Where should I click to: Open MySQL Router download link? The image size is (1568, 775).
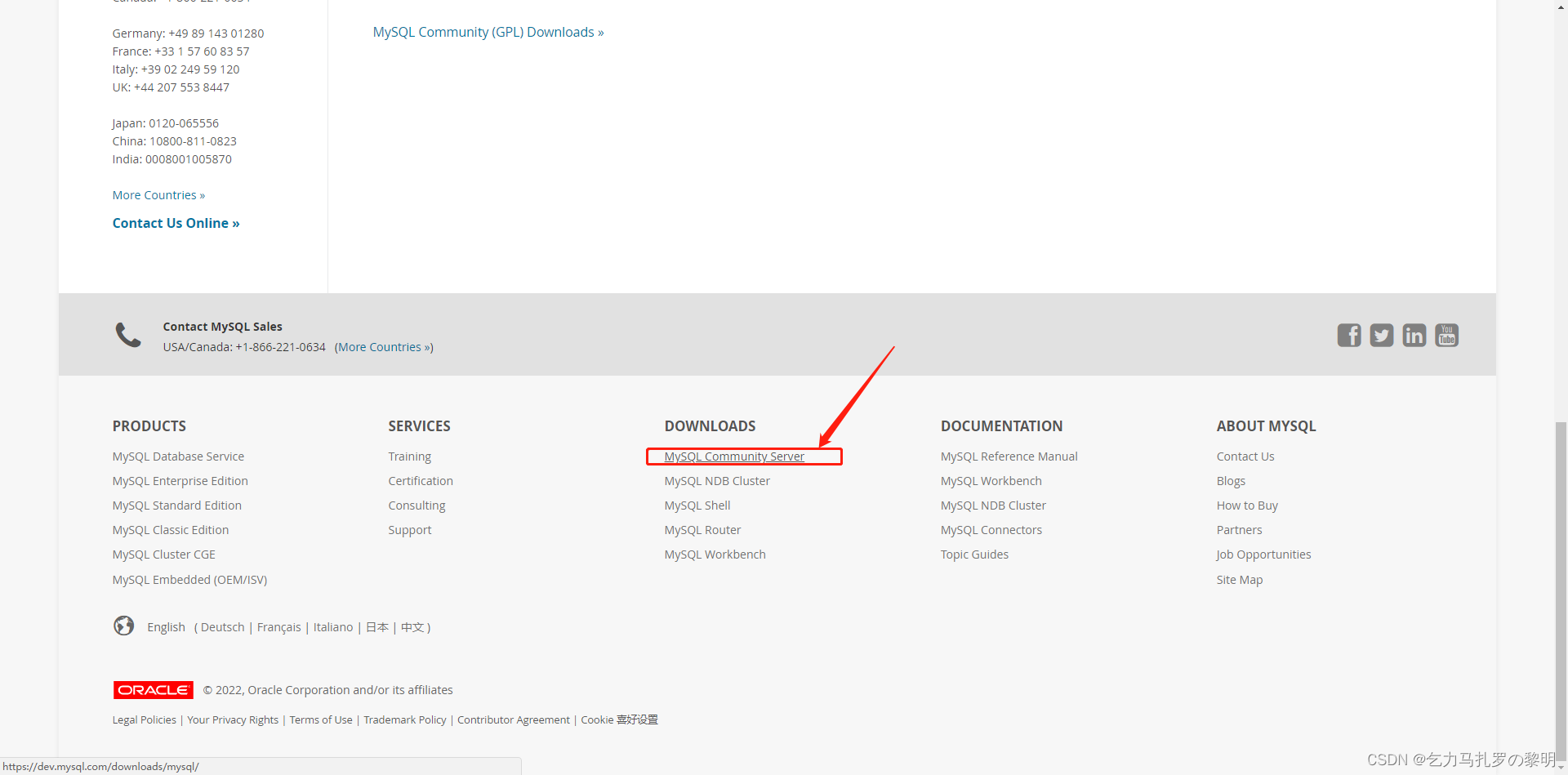pos(702,530)
